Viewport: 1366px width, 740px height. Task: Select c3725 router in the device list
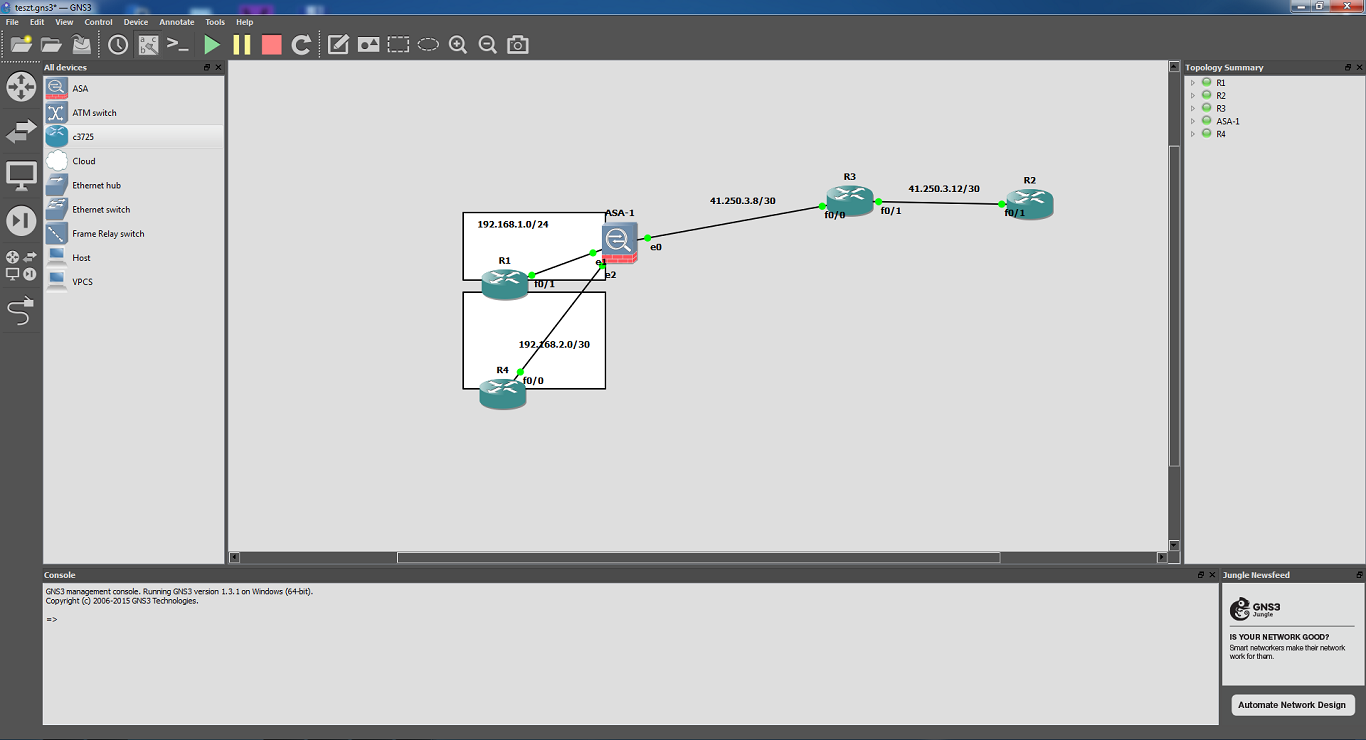click(133, 136)
